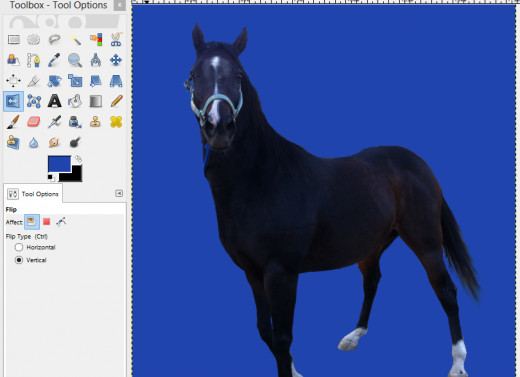This screenshot has height=377, width=520.
Task: Swap foreground and background colors
Action: pyautogui.click(x=78, y=158)
